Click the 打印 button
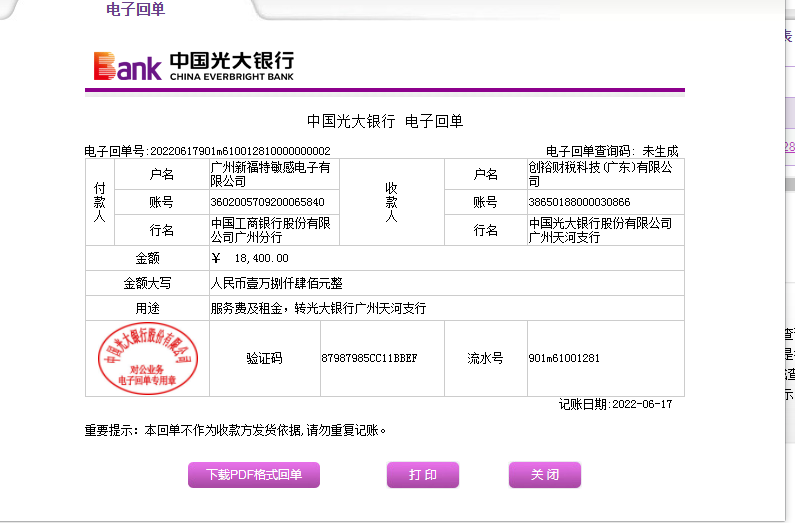The image size is (795, 523). pyautogui.click(x=423, y=475)
